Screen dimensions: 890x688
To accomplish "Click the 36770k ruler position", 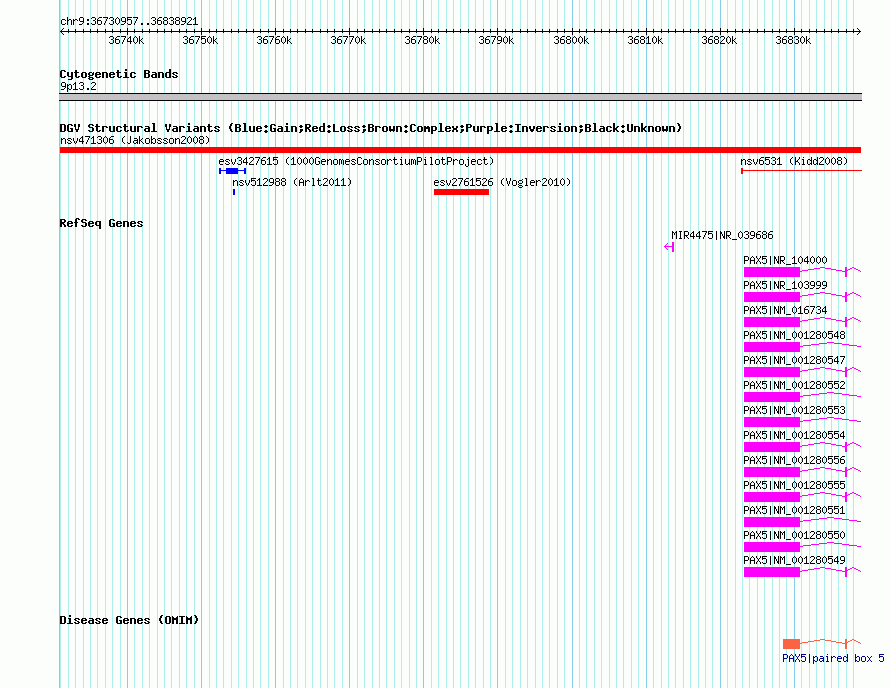I will [x=348, y=40].
